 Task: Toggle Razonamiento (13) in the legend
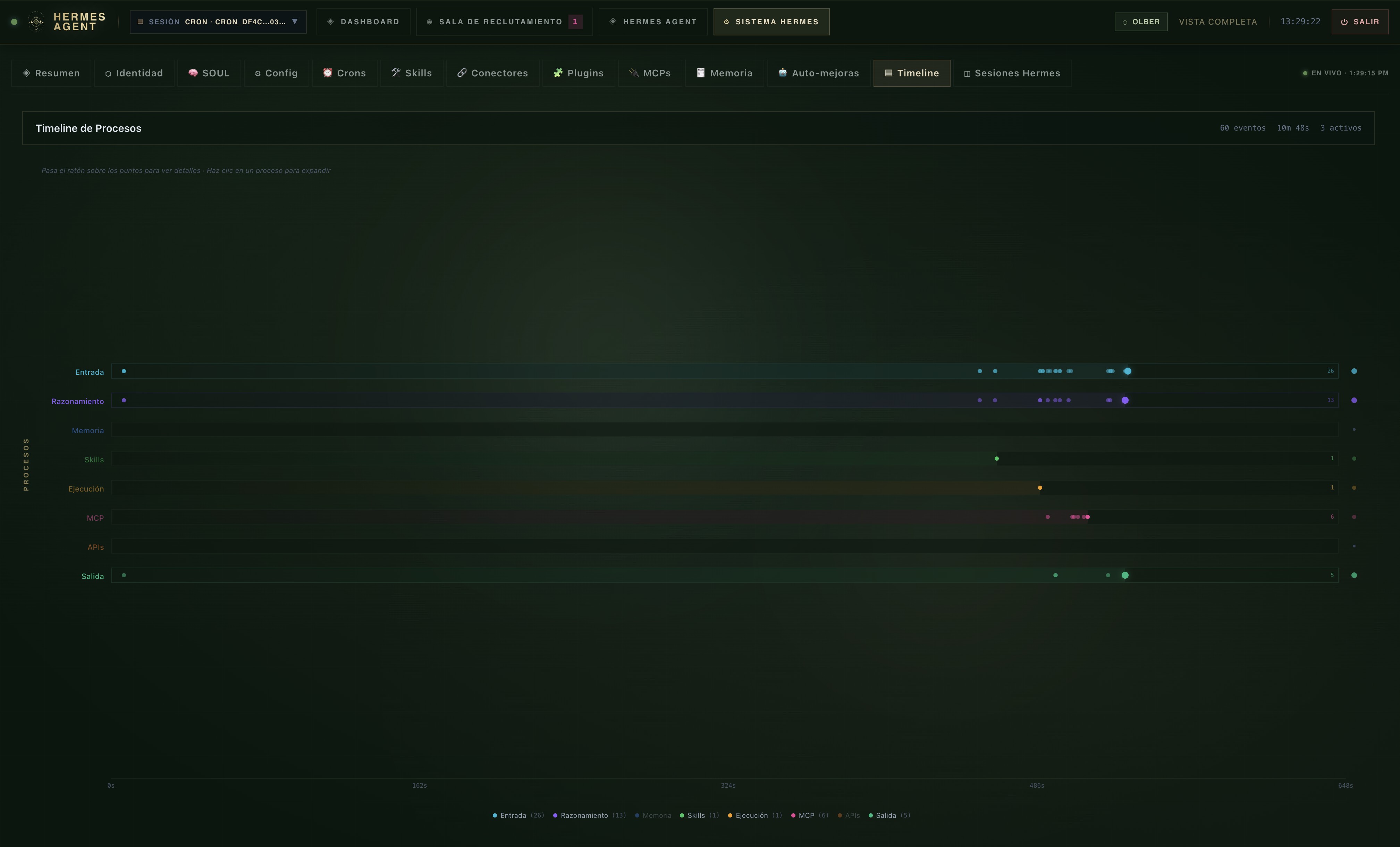tap(589, 815)
